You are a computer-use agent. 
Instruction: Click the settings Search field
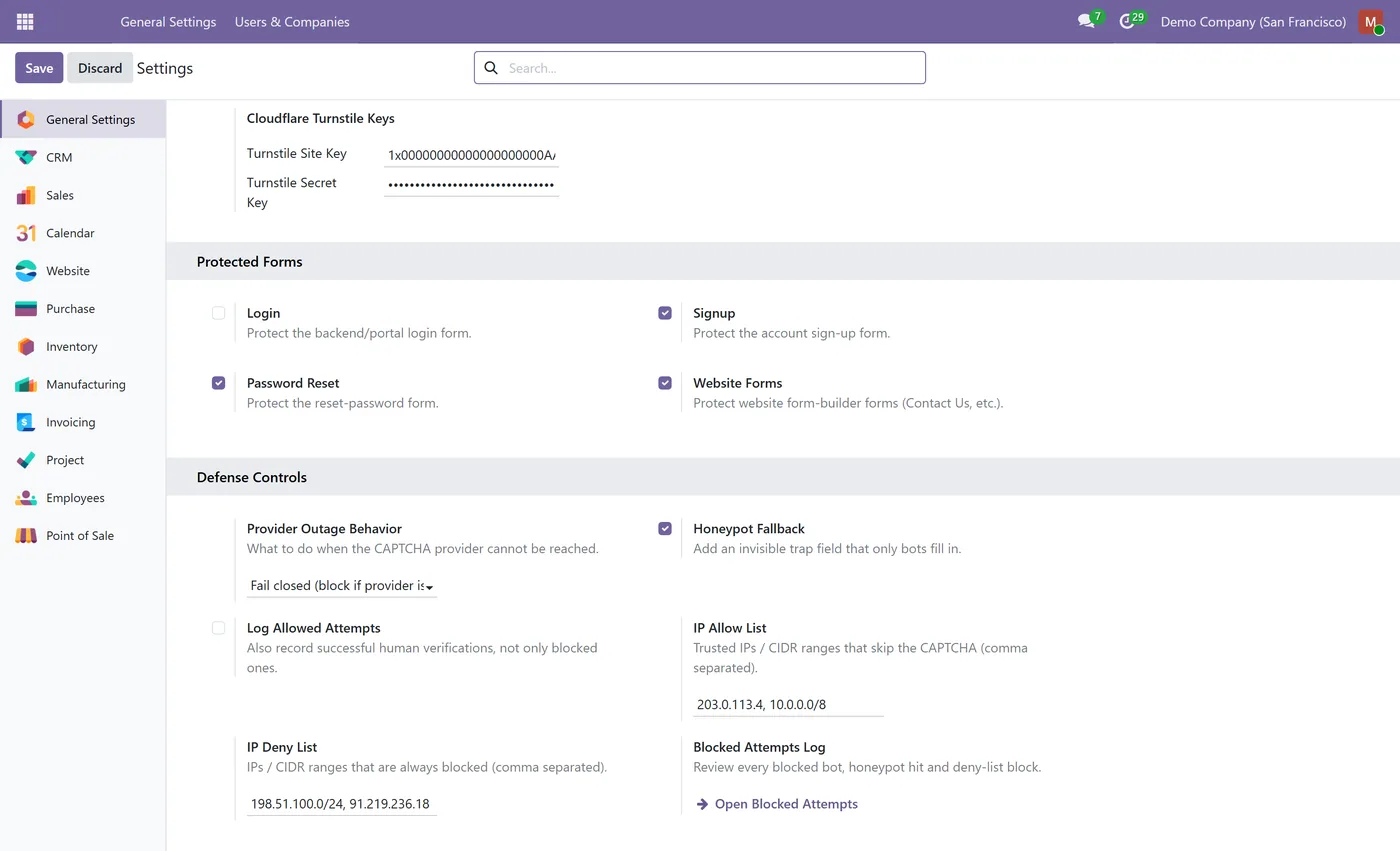(x=700, y=68)
